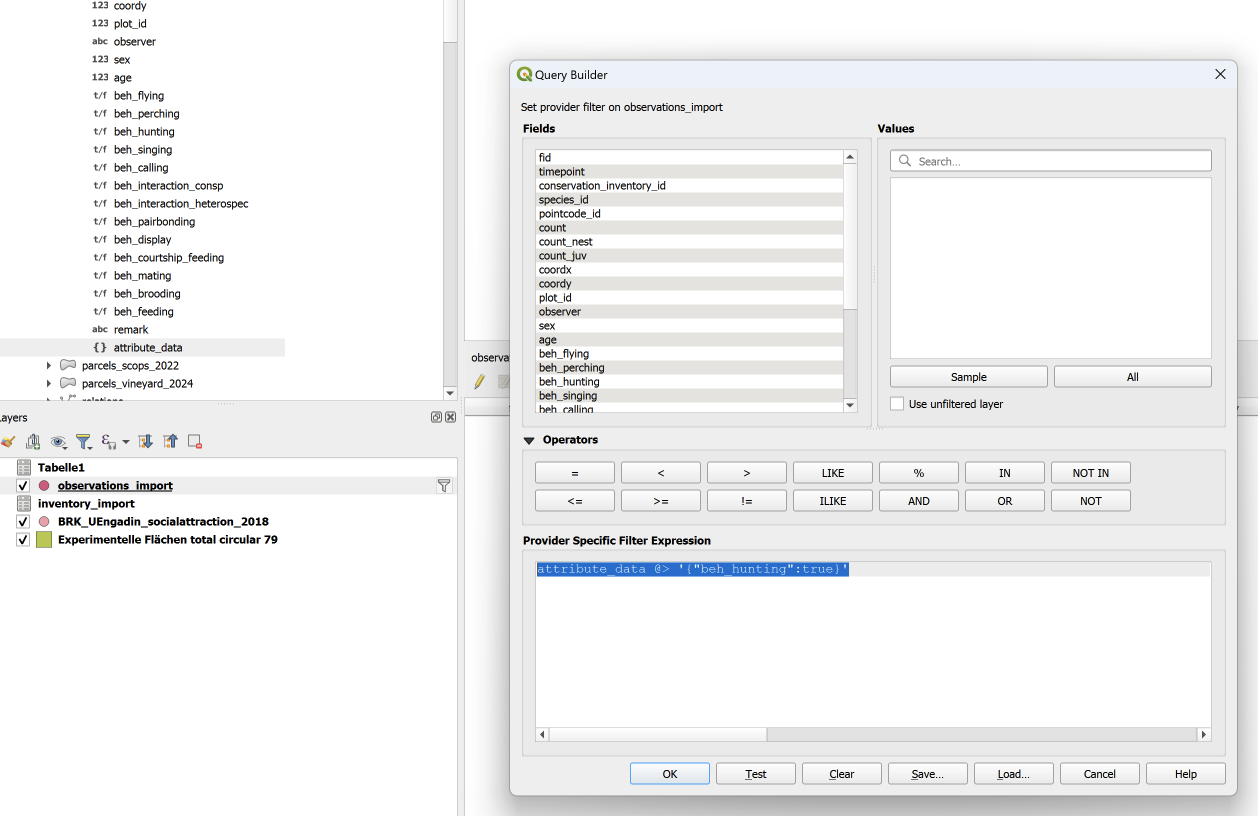Collapse the Operators section triangle
1258x816 pixels.
click(529, 440)
